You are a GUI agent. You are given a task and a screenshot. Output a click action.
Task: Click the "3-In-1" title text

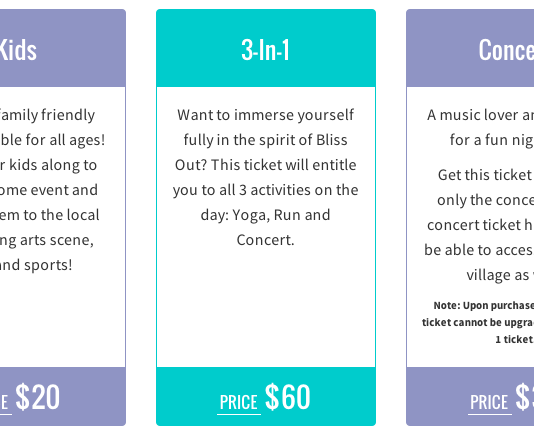click(265, 50)
